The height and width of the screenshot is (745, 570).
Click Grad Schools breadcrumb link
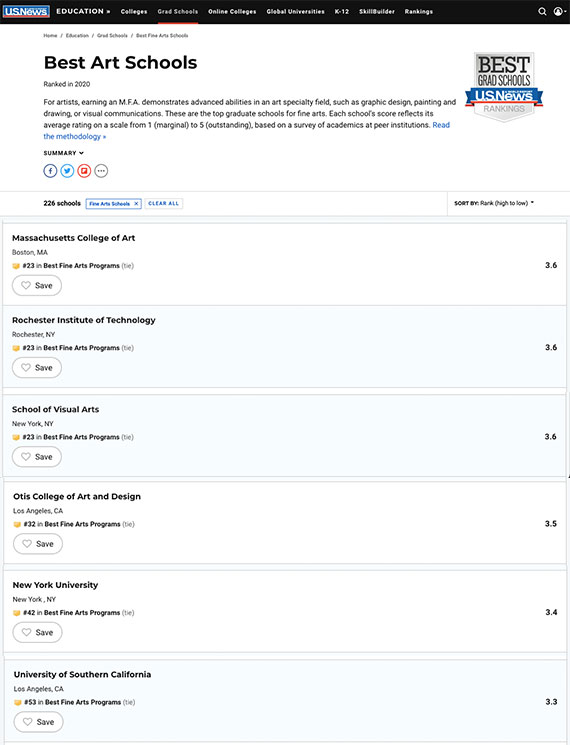pos(112,36)
